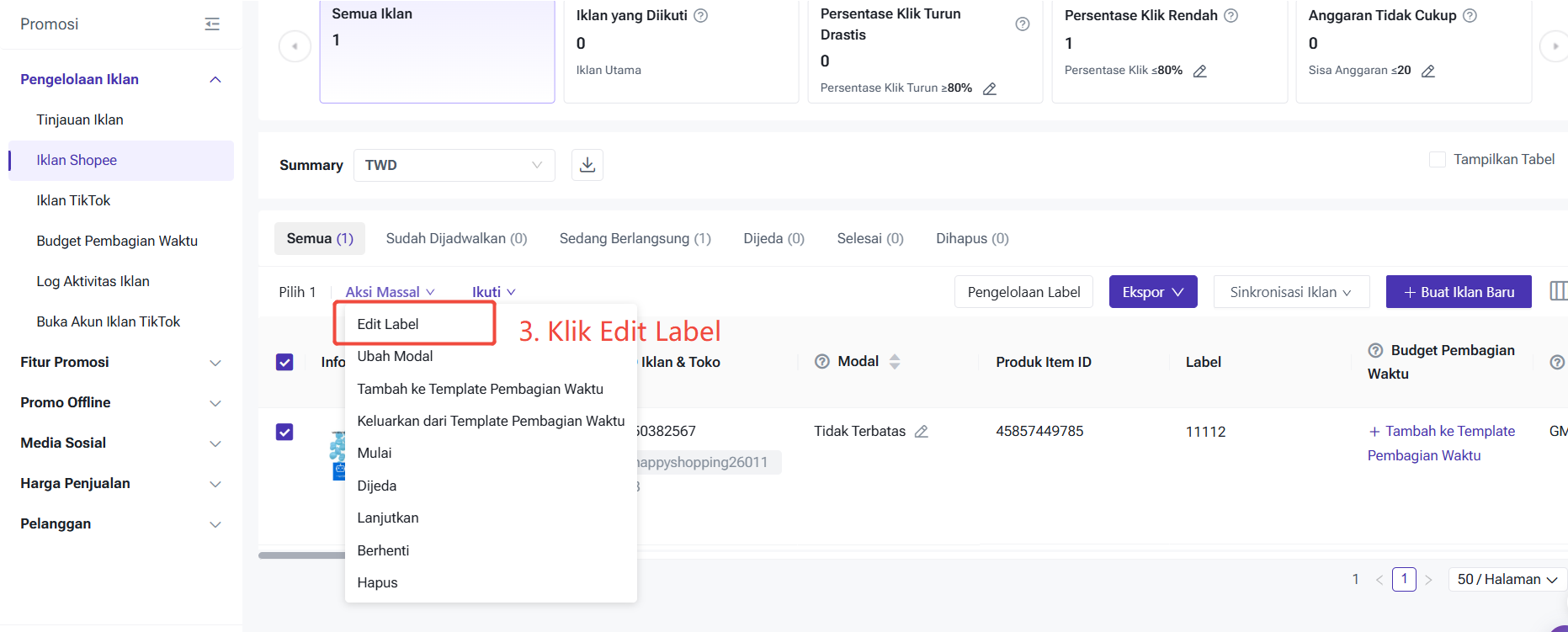Open Pengelolaan Label button
The image size is (1568, 632).
pos(1023,292)
